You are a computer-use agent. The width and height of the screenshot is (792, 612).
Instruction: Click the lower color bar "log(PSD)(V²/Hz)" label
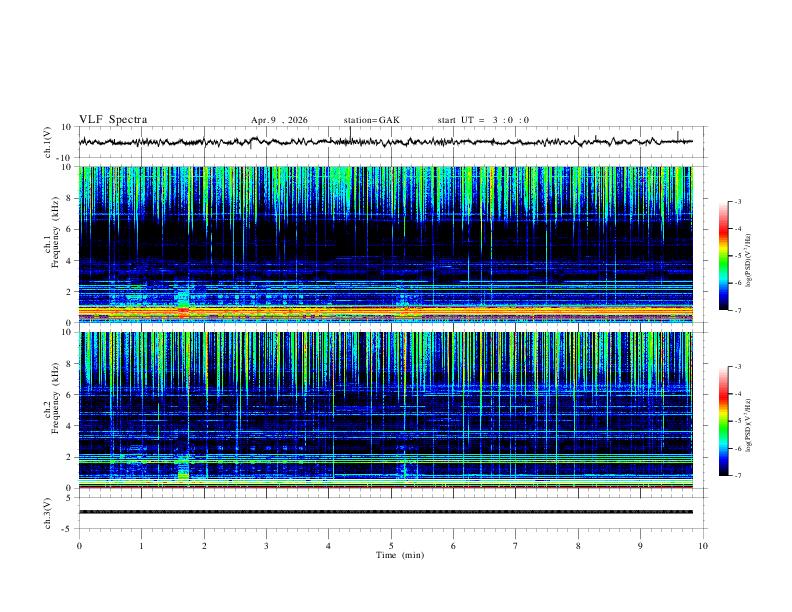coord(748,425)
